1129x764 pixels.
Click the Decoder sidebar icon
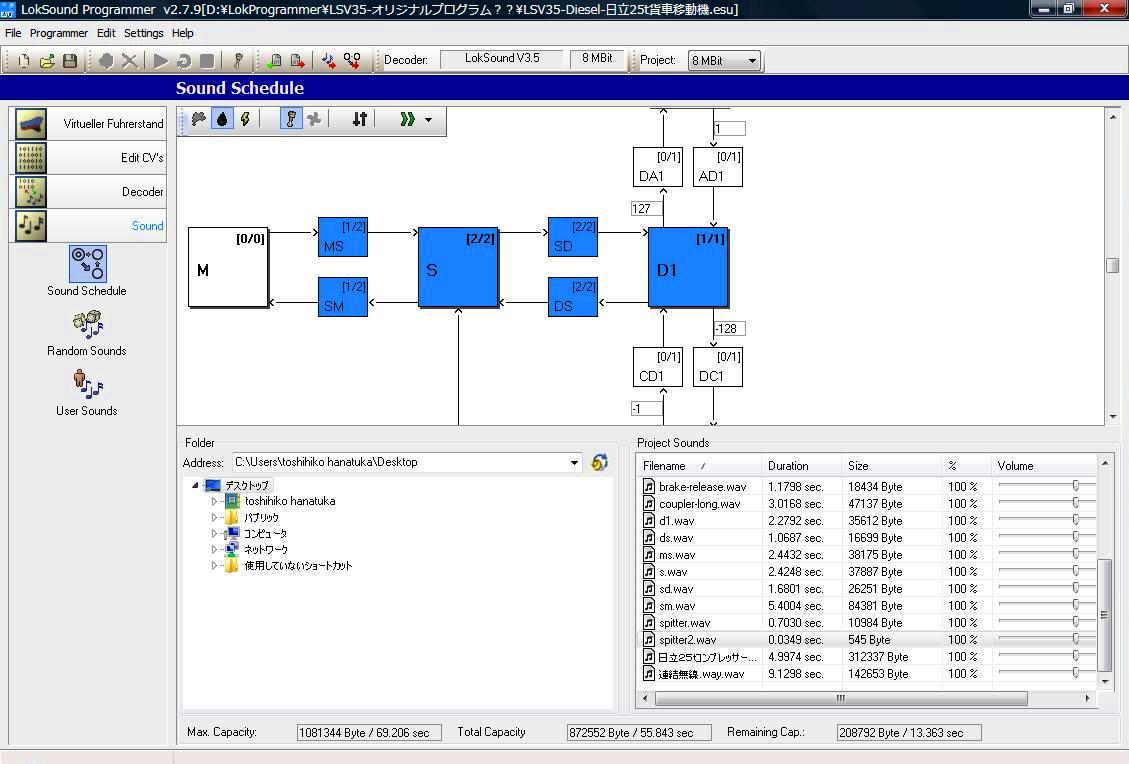31,192
